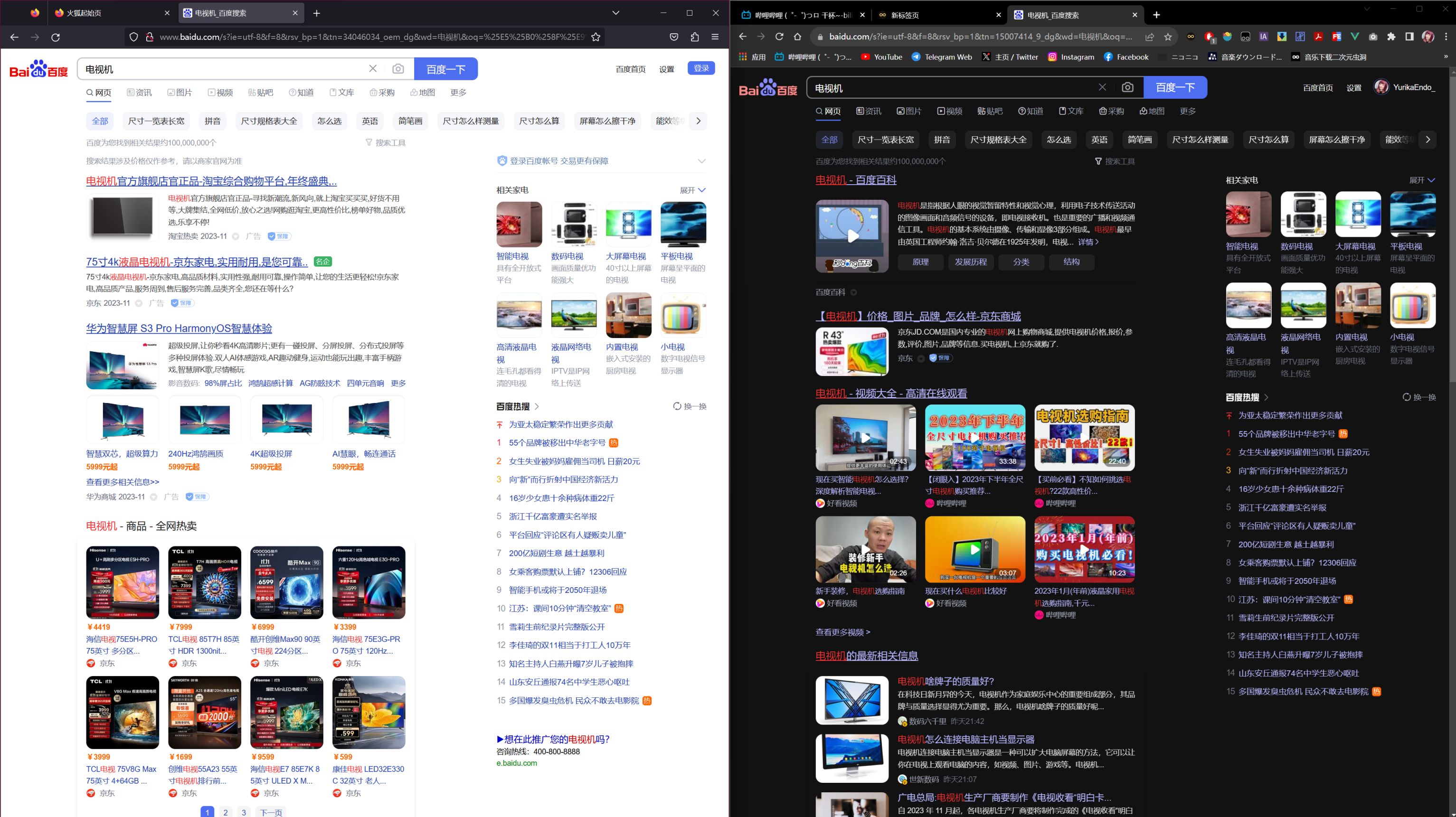
Task: Open Firefox list all tabs dropdown arrow
Action: (x=615, y=13)
